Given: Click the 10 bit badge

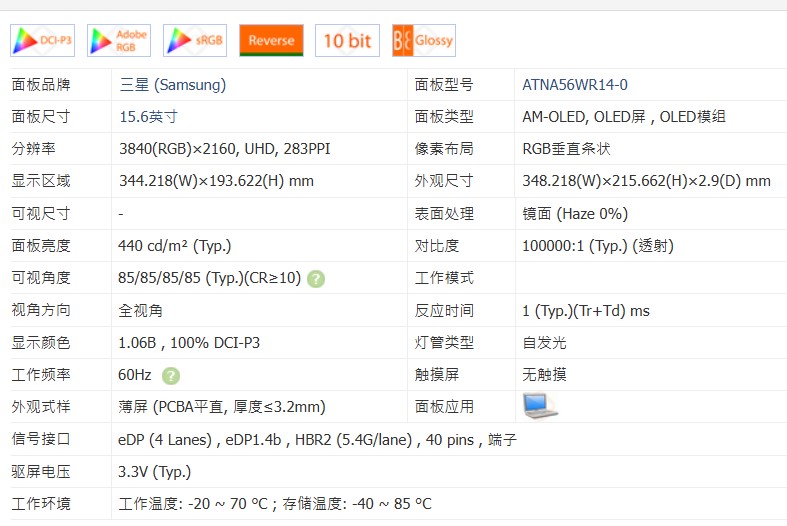Looking at the screenshot, I should coord(347,40).
